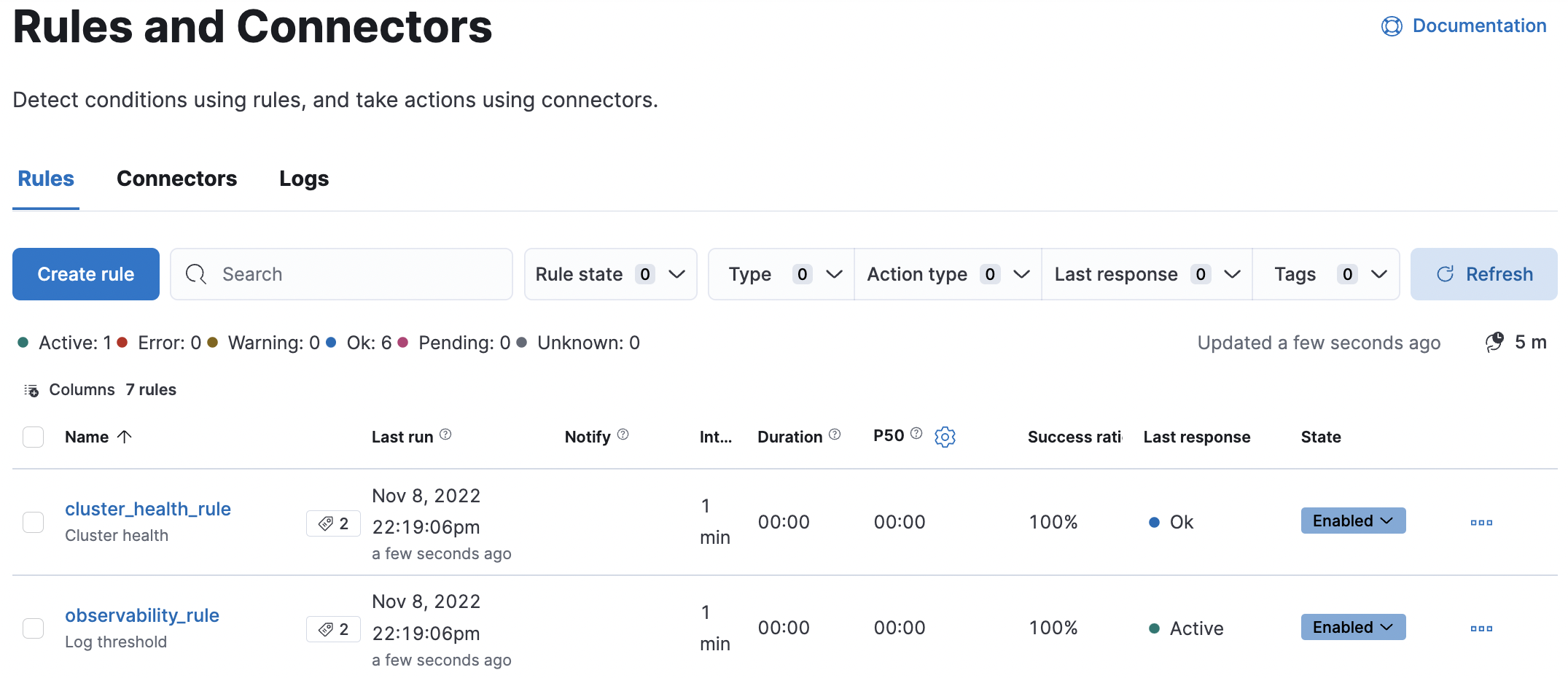Open the Enabled dropdown for observability_rule
Viewport: 1568px width, 678px height.
click(1353, 626)
